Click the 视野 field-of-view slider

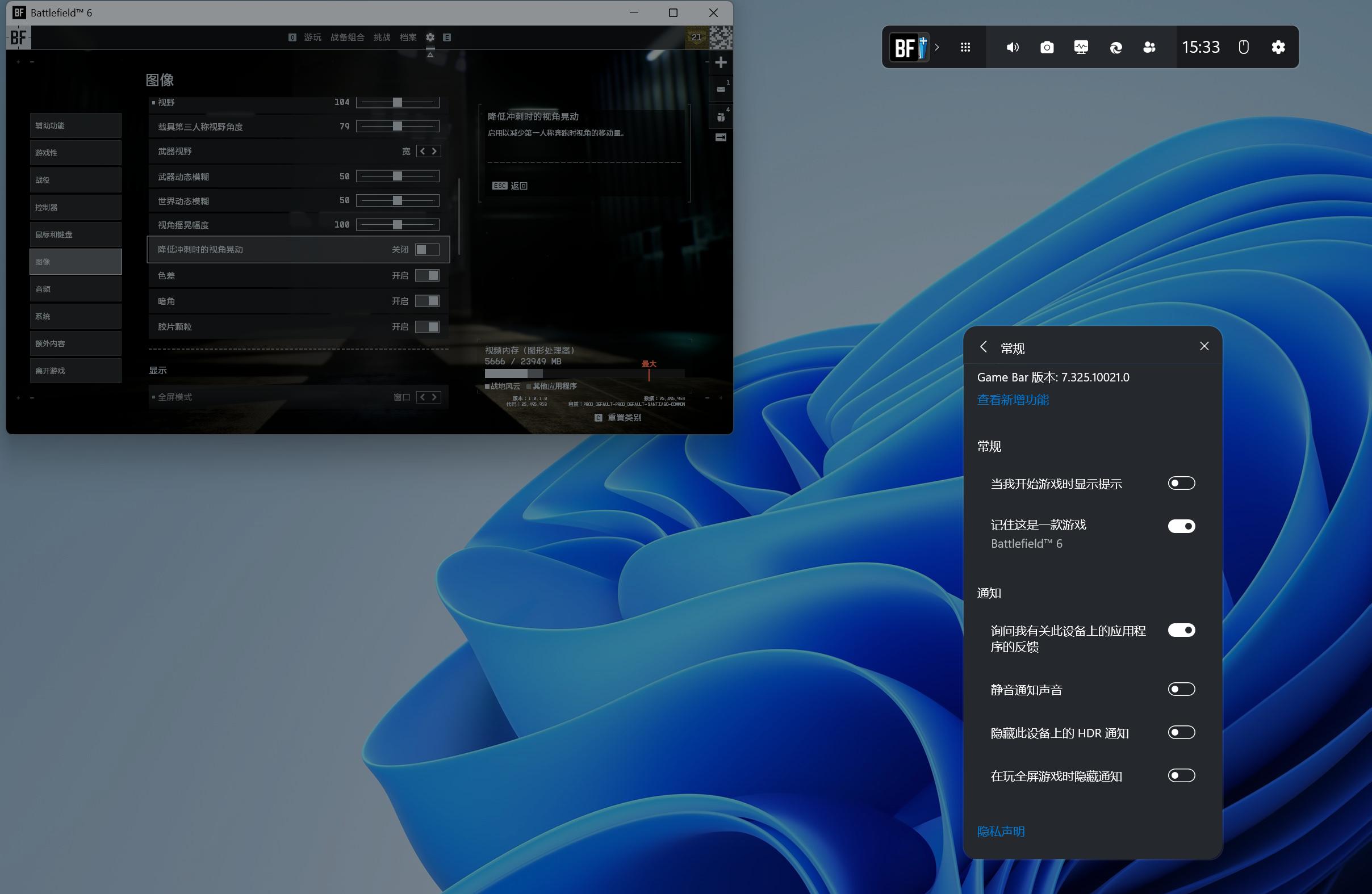(x=398, y=102)
